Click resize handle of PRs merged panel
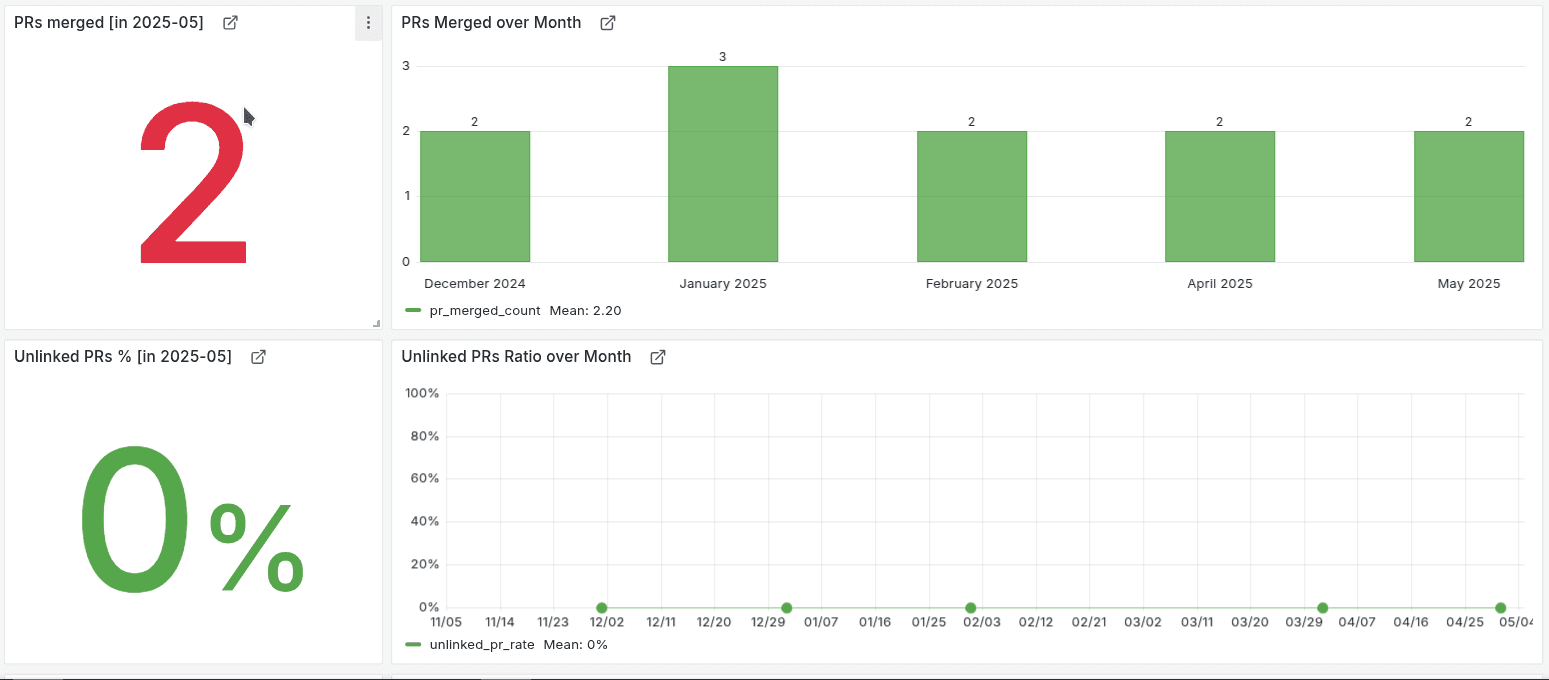 pos(376,323)
